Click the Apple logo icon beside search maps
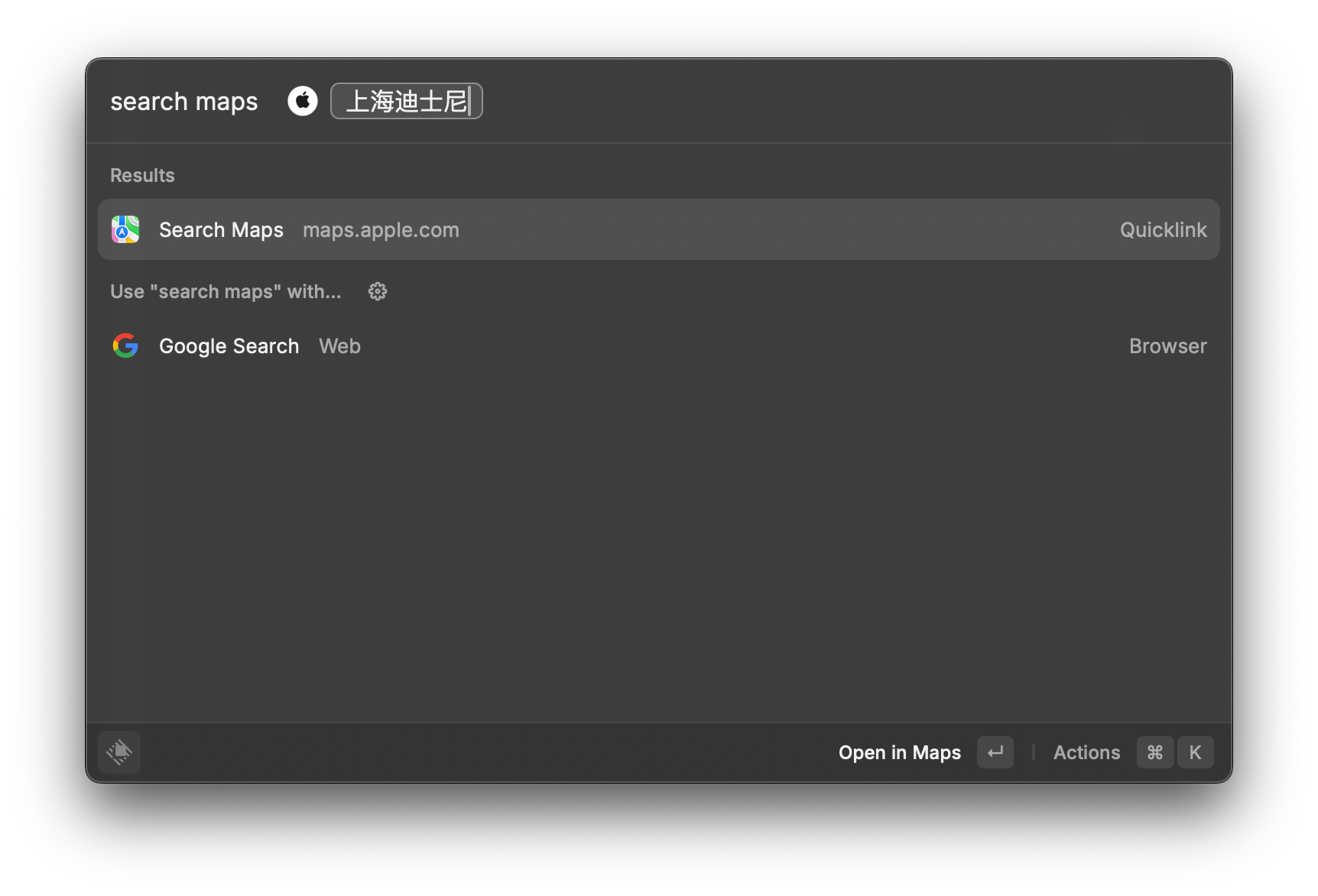Image resolution: width=1318 pixels, height=896 pixels. click(x=303, y=101)
